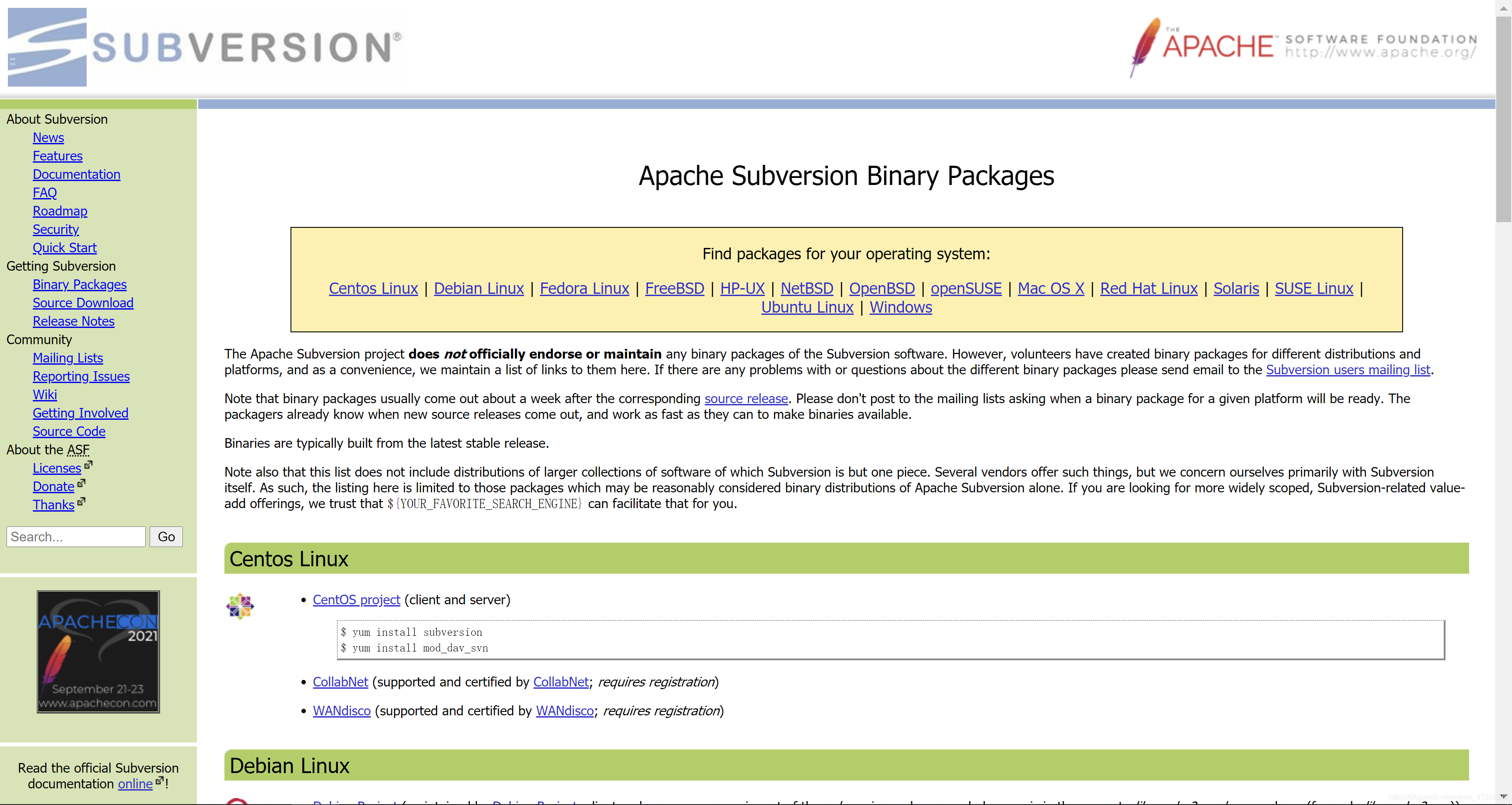Screen dimensions: 1512x805
Task: Click the CentOS pinwheel logo icon
Action: [x=240, y=606]
